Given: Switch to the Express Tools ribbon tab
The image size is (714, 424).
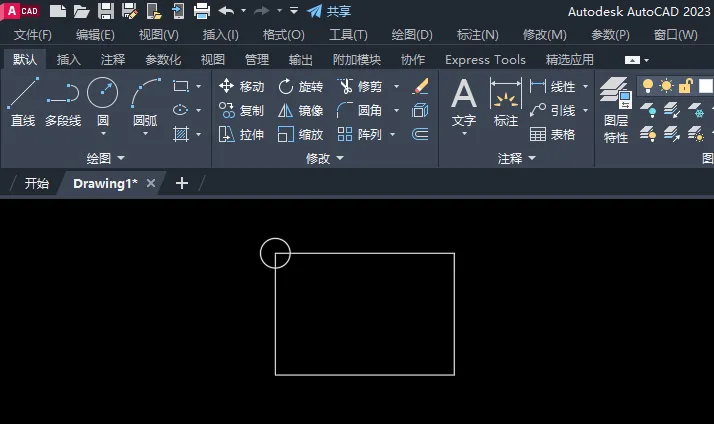Looking at the screenshot, I should point(485,60).
